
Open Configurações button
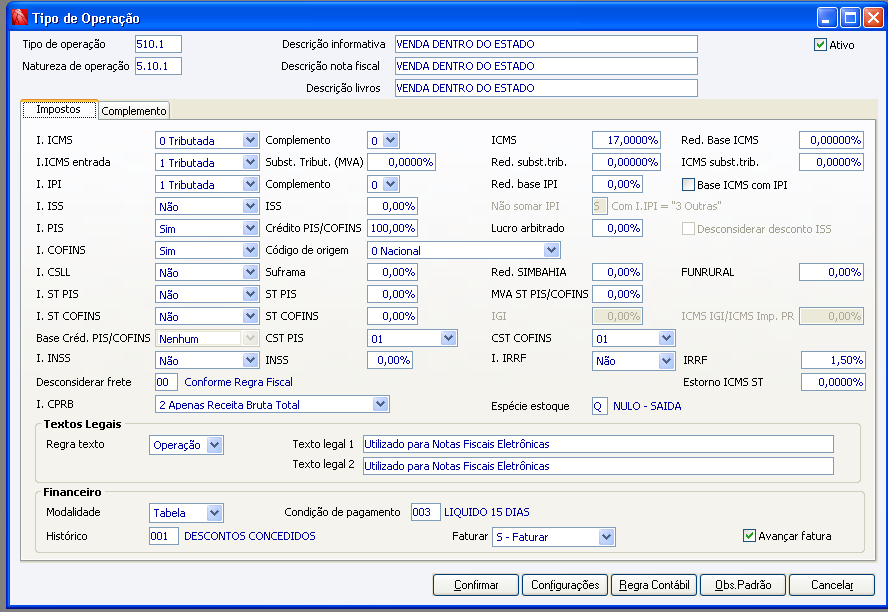coord(565,585)
